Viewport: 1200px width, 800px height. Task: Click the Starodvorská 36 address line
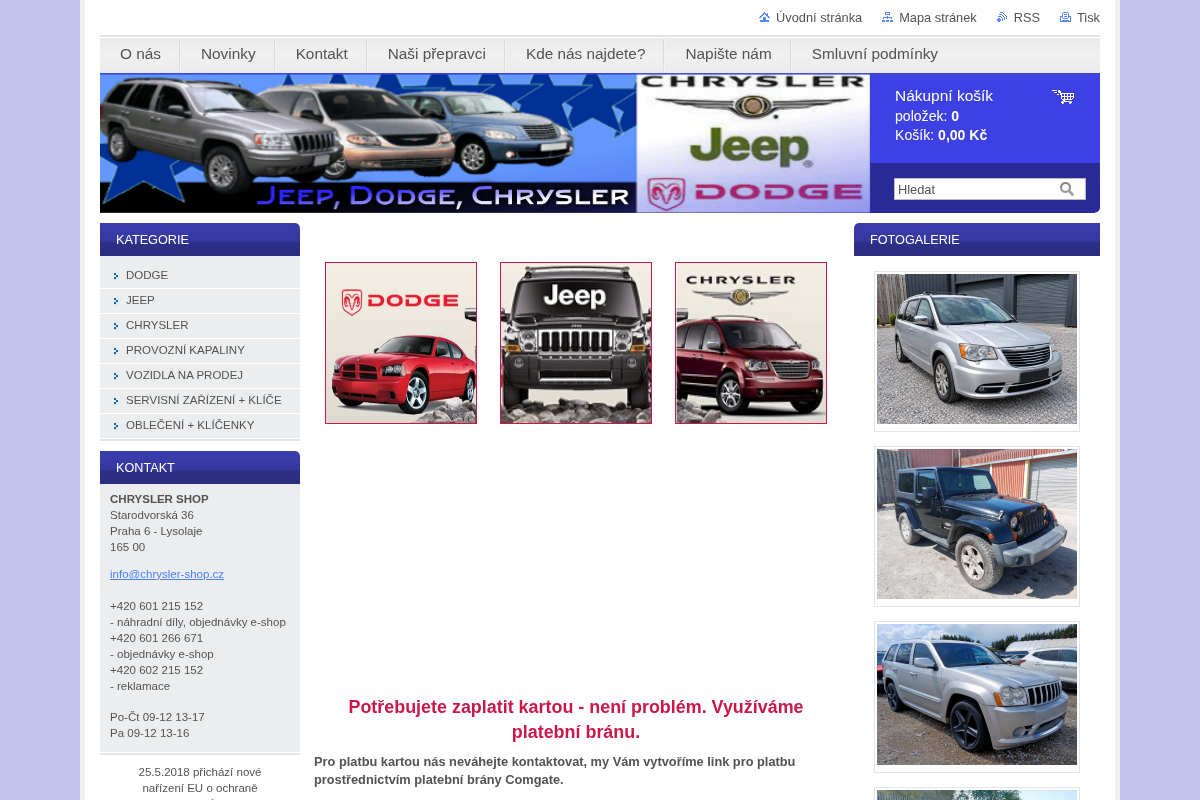(x=152, y=515)
